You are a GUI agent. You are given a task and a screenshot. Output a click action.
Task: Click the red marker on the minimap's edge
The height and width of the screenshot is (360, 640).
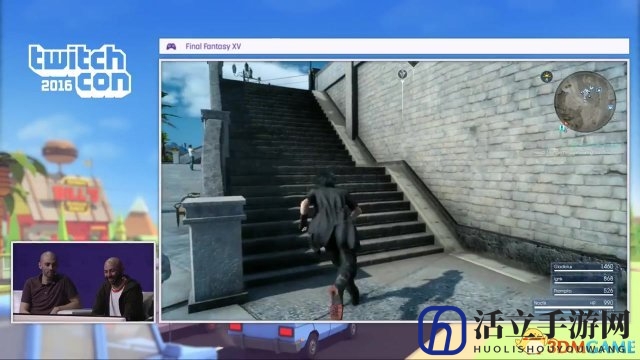pyautogui.click(x=566, y=122)
